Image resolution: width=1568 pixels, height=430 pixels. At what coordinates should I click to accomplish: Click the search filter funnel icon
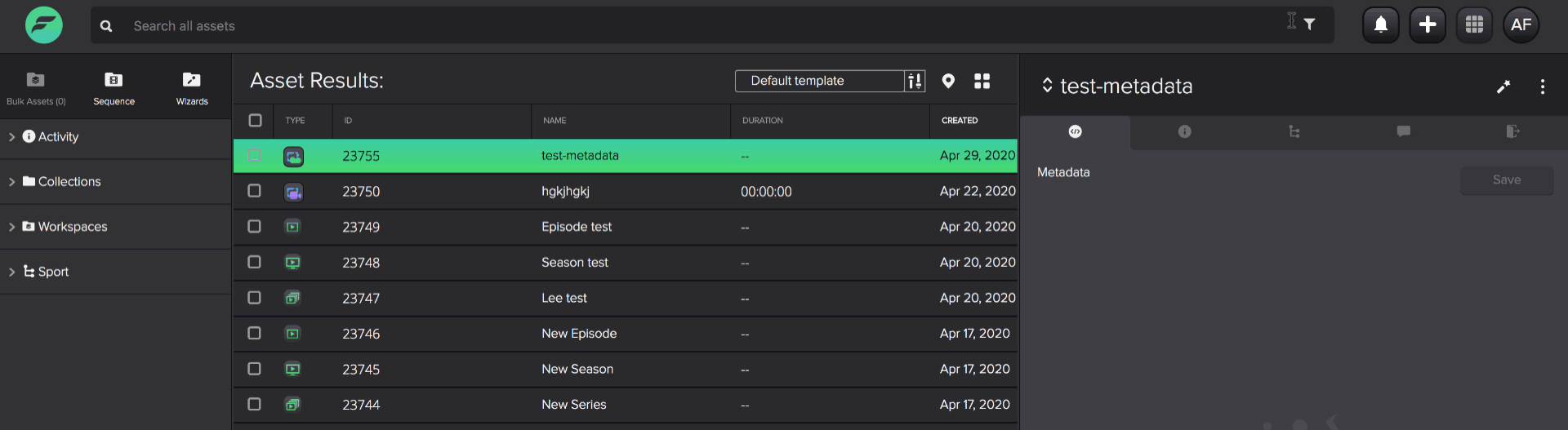tap(1309, 24)
